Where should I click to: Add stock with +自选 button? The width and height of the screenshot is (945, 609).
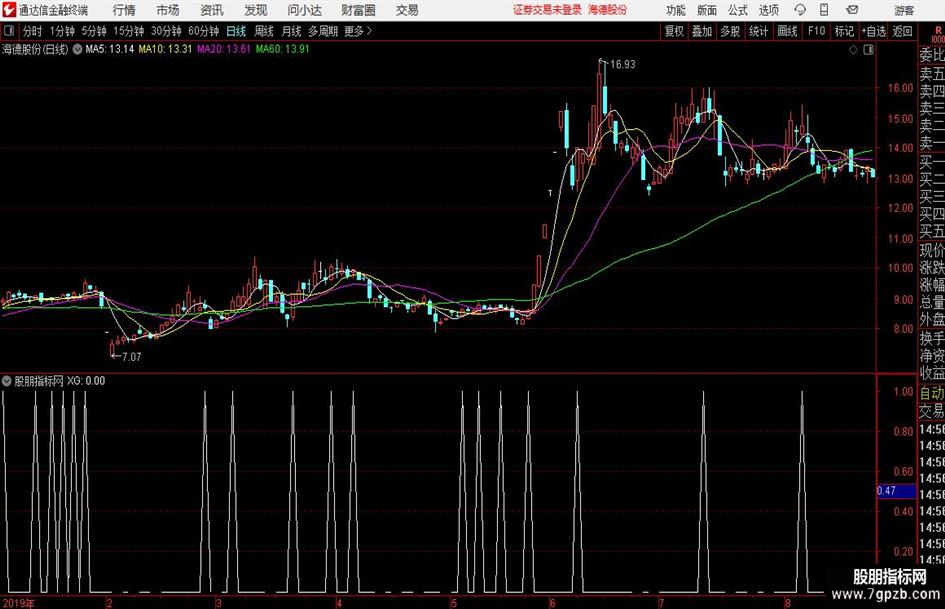(874, 31)
